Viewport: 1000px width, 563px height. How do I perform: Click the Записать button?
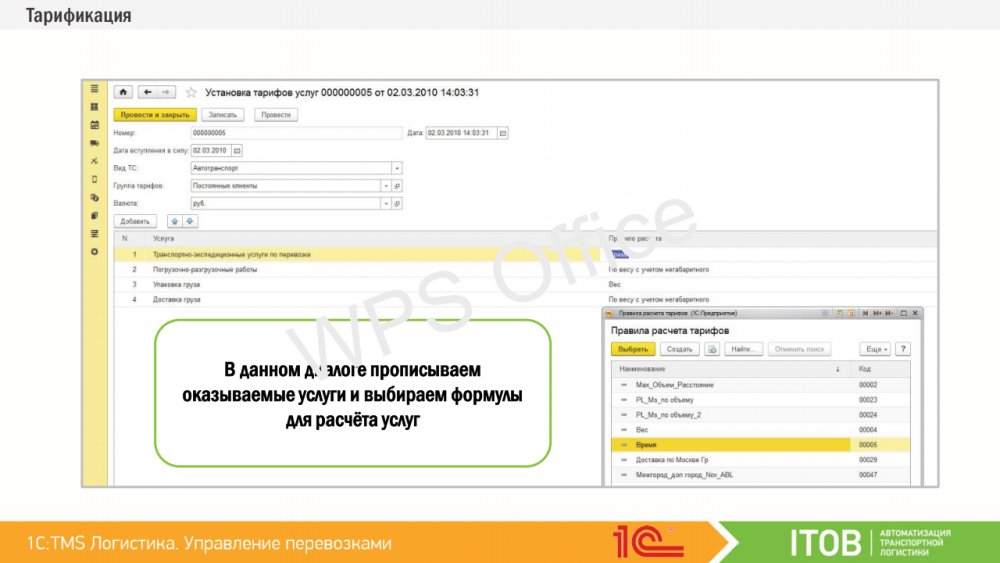pyautogui.click(x=223, y=115)
